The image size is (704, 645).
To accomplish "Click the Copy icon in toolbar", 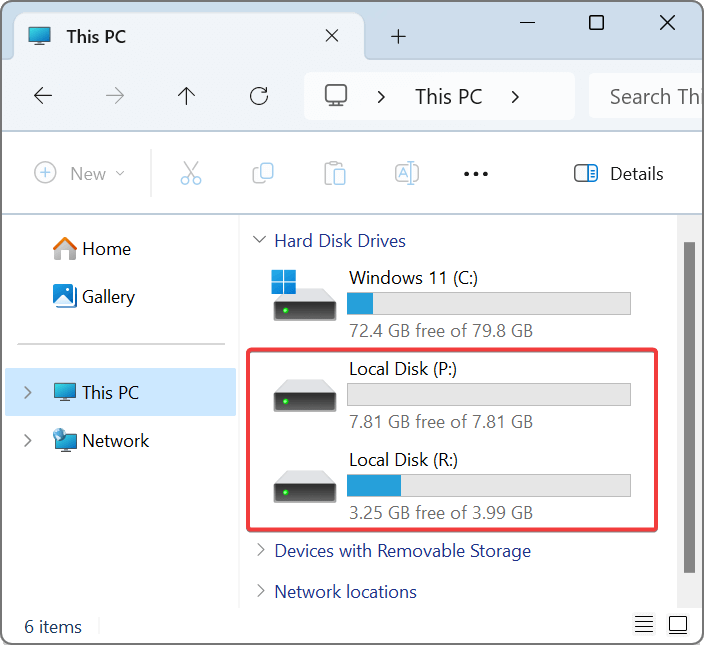I will (x=263, y=173).
